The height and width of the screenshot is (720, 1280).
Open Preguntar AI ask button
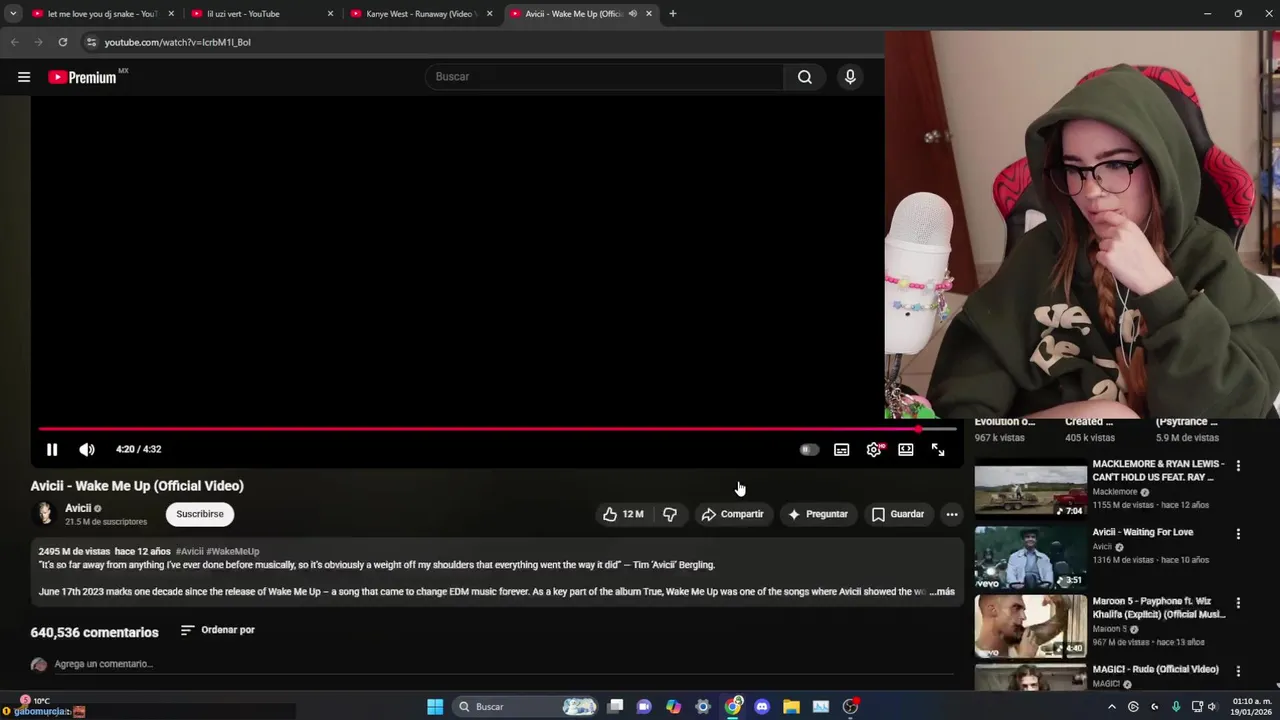(x=818, y=514)
